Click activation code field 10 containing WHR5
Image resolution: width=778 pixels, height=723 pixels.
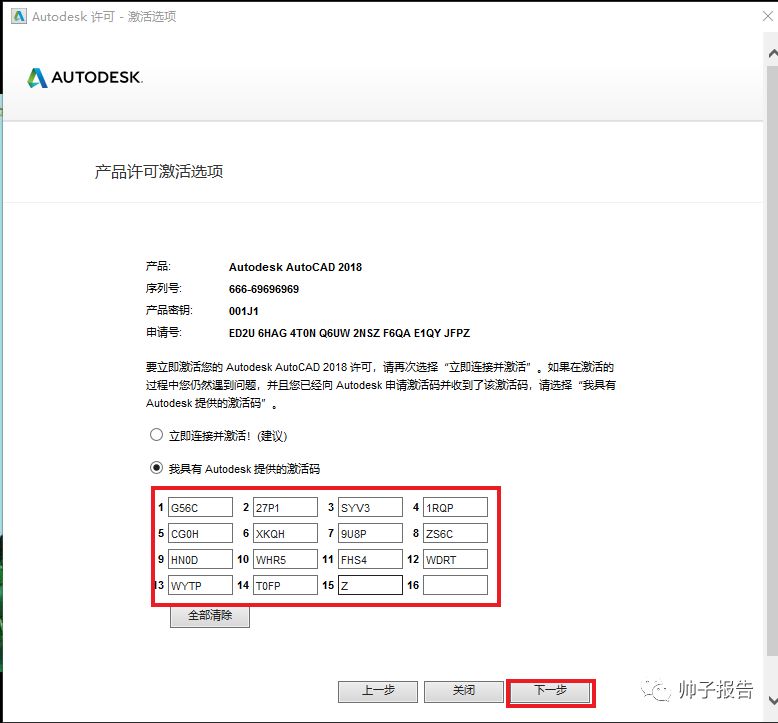[x=285, y=559]
